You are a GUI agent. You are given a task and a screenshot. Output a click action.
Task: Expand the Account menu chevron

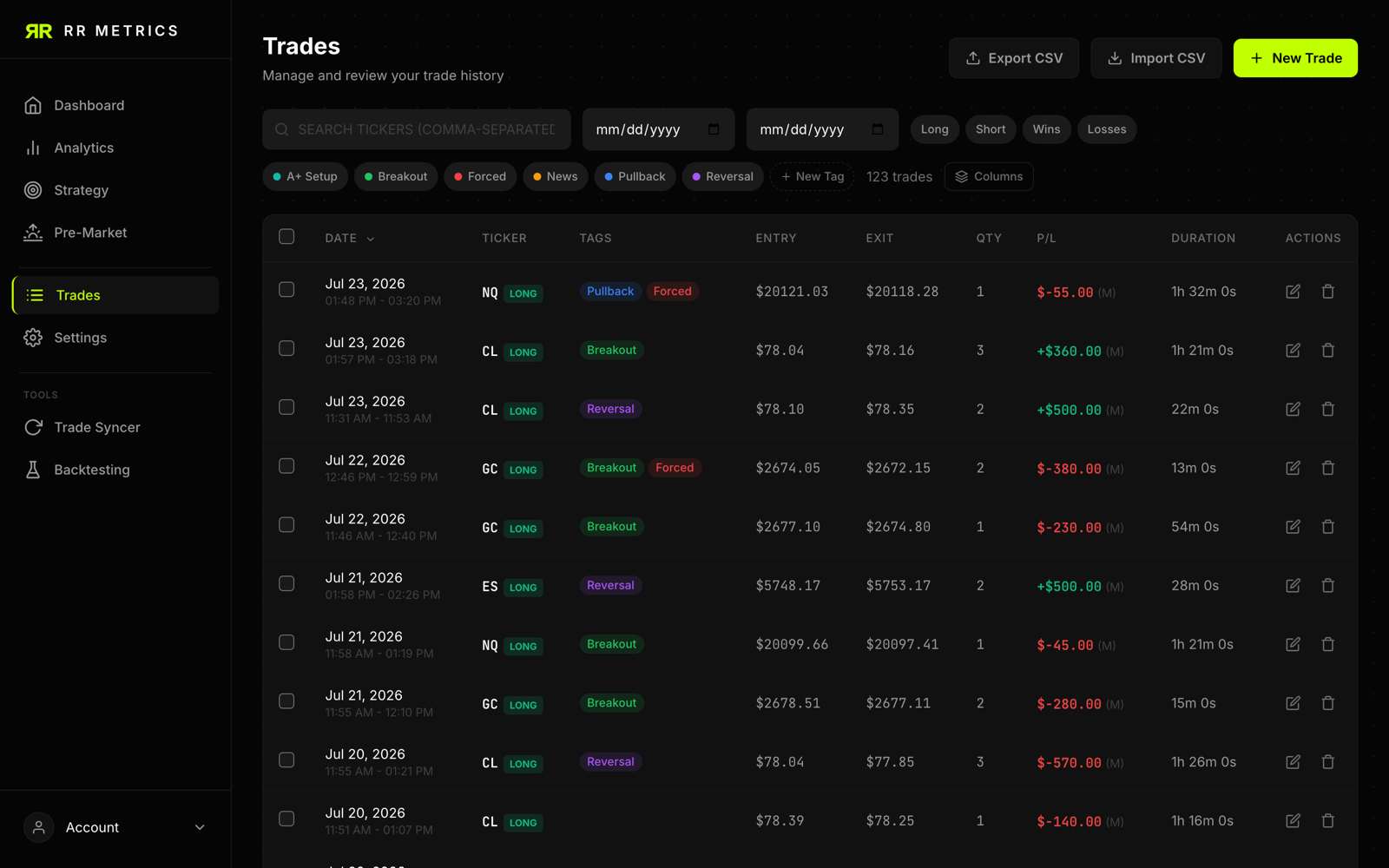[200, 827]
